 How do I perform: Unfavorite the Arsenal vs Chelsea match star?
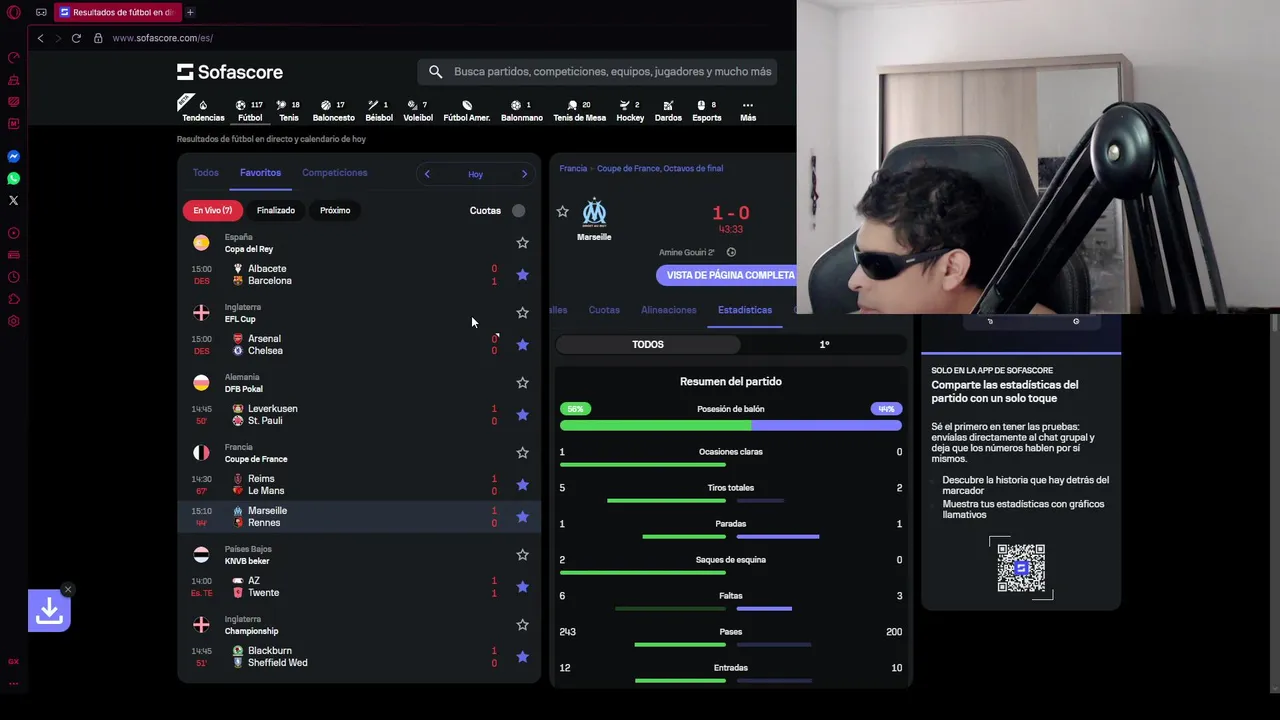pos(522,345)
